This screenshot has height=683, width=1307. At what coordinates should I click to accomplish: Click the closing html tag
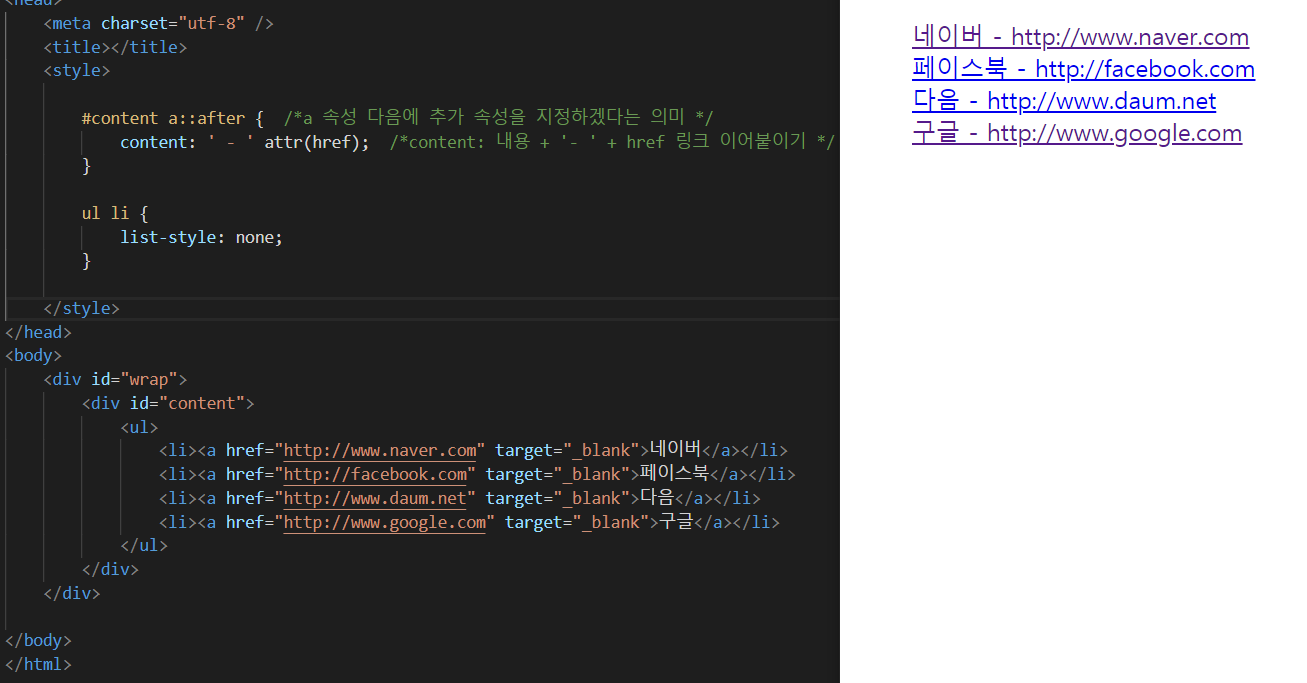pyautogui.click(x=38, y=664)
